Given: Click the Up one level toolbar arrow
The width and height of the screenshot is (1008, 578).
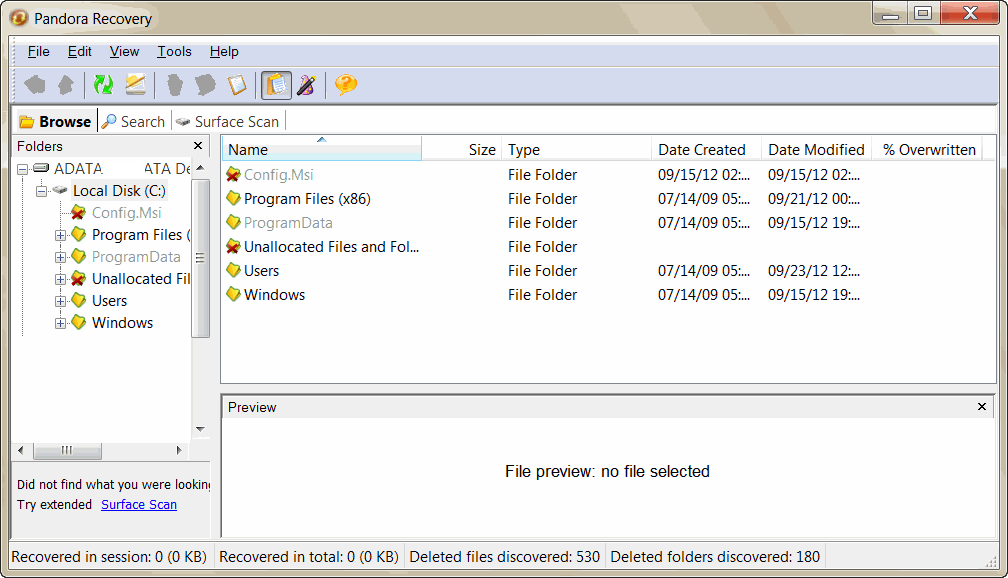Looking at the screenshot, I should (x=66, y=85).
